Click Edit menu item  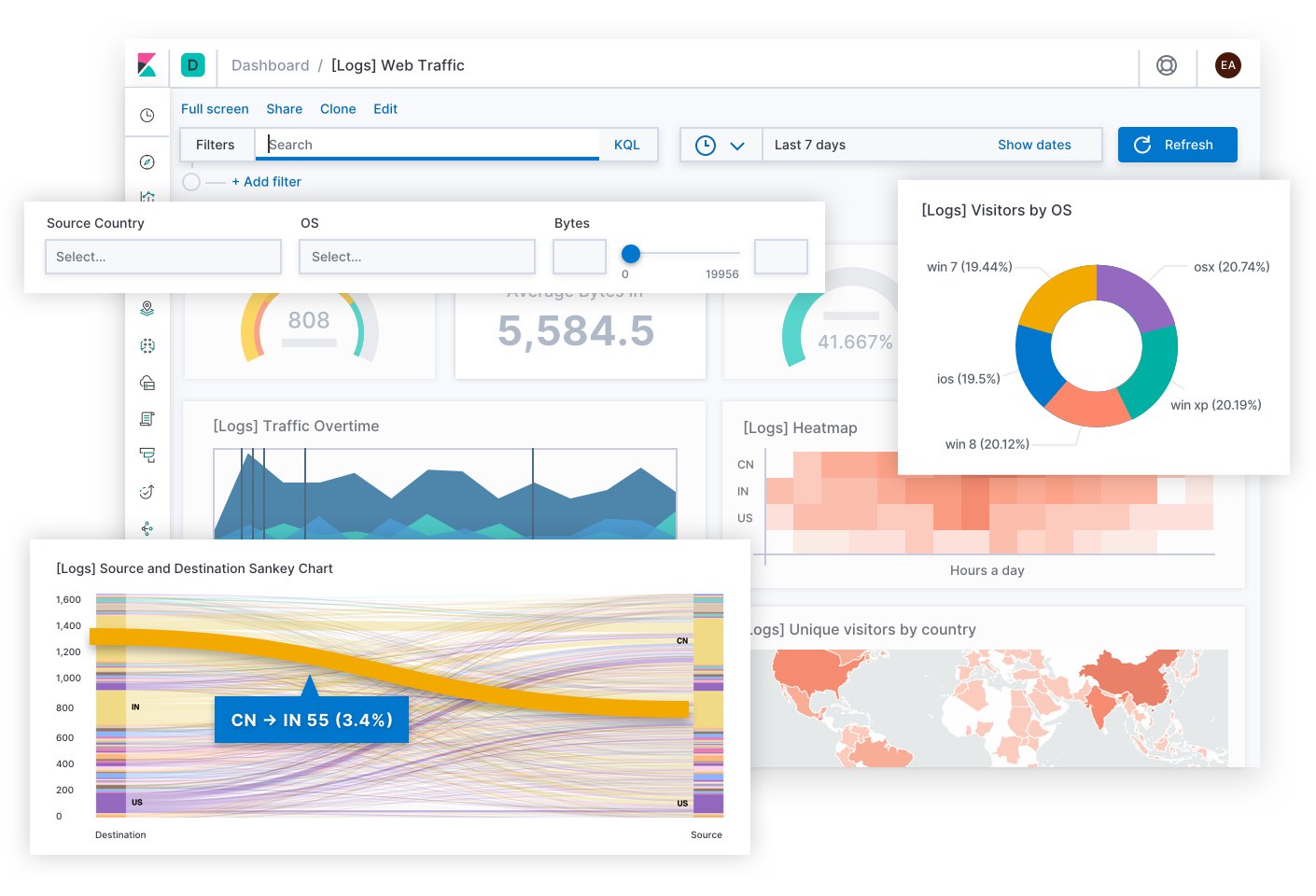(x=385, y=109)
